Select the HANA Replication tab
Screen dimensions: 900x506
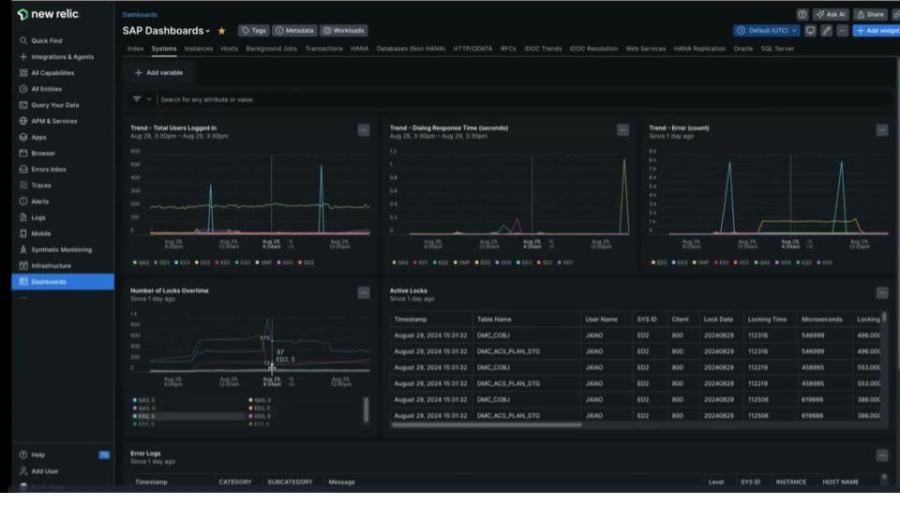click(x=700, y=49)
